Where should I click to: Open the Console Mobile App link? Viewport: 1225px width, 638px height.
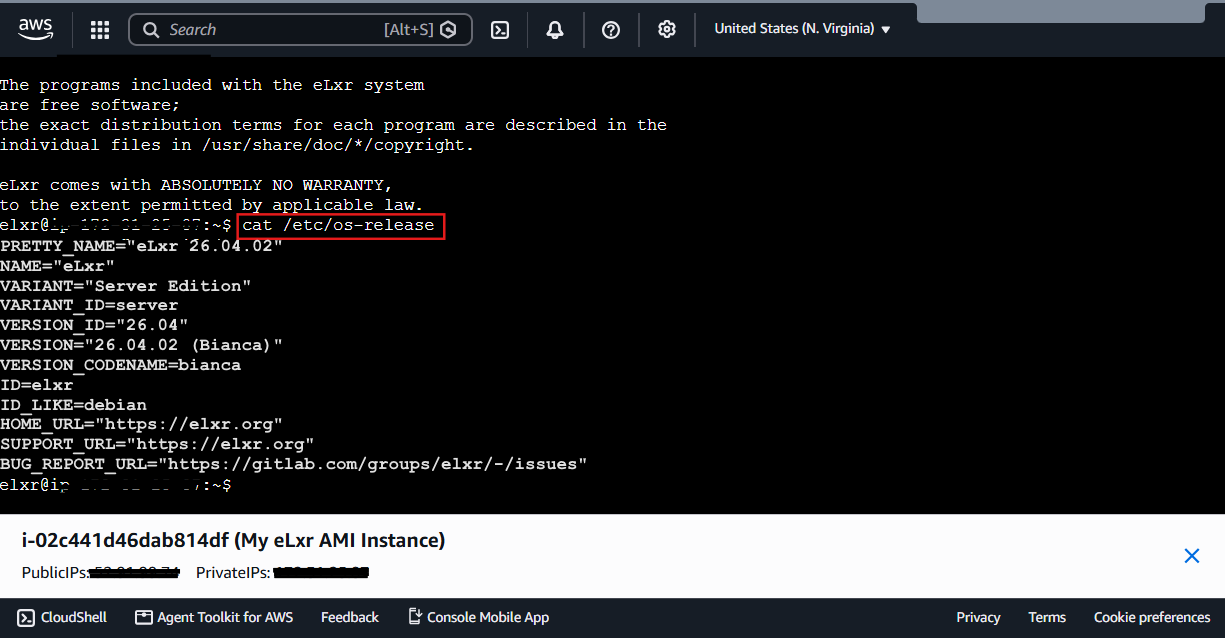pos(479,617)
